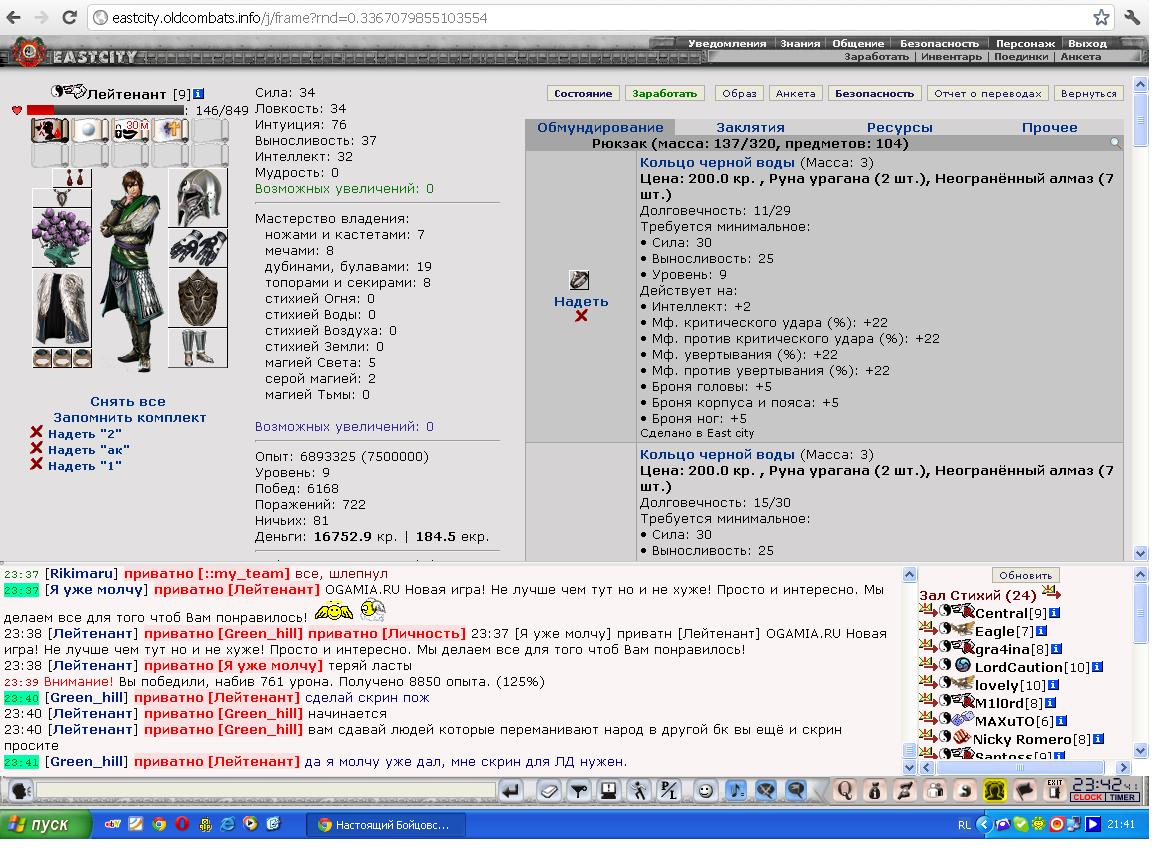
Task: Click the purple flower bouquet slot
Action: pyautogui.click(x=62, y=237)
